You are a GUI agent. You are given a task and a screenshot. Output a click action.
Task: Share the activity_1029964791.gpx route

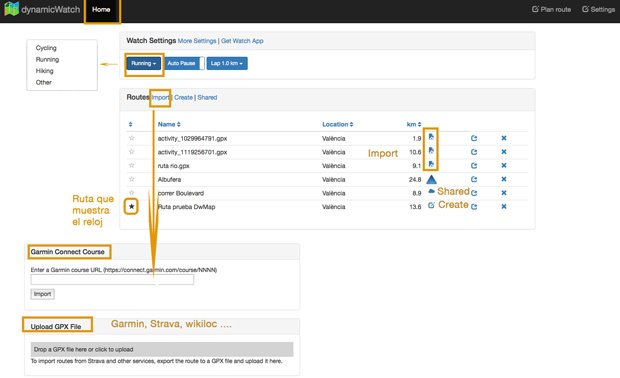[474, 138]
